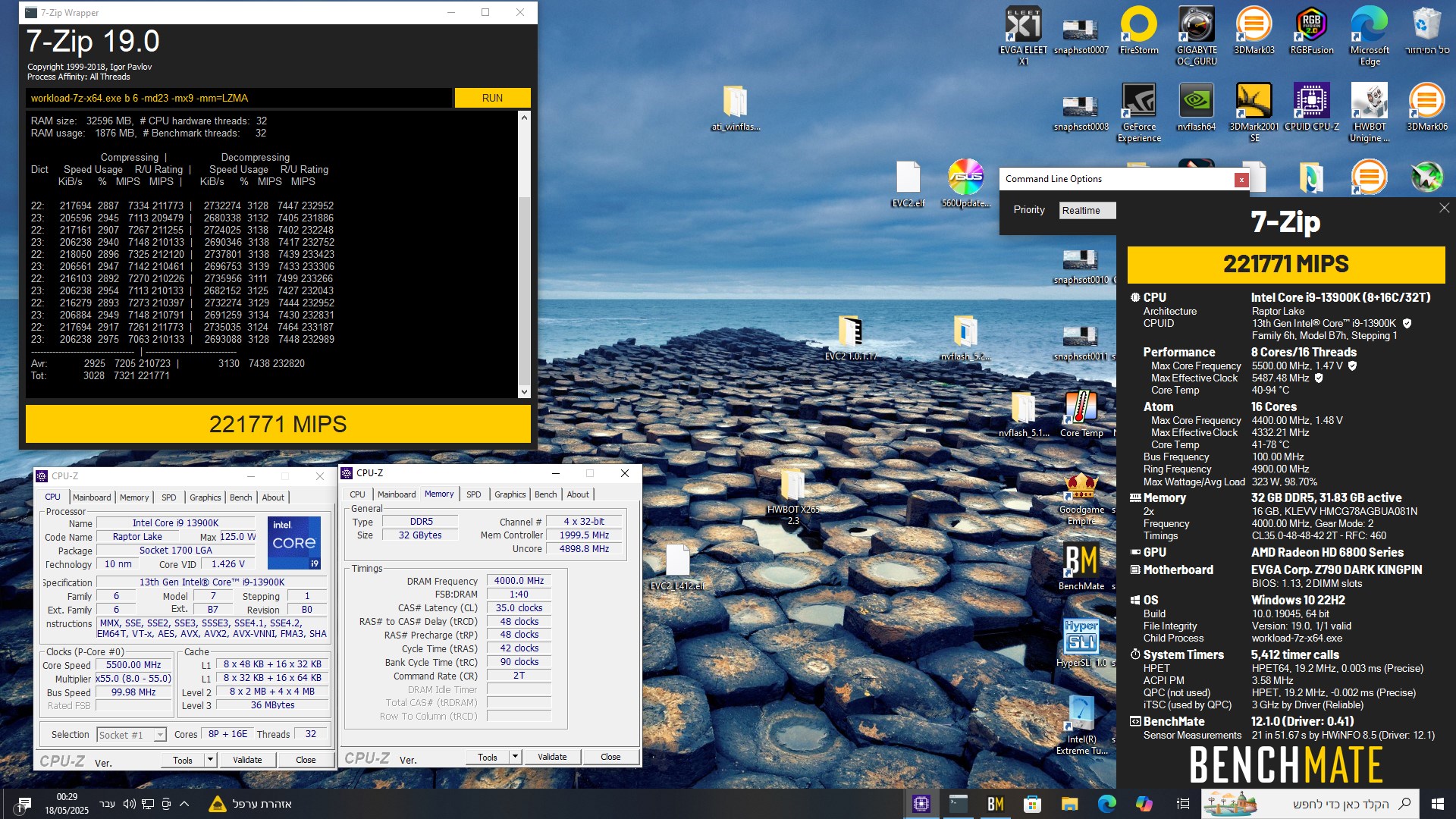Open nvflash64 desktop icon
Screen dimensions: 1456x819
1197,107
